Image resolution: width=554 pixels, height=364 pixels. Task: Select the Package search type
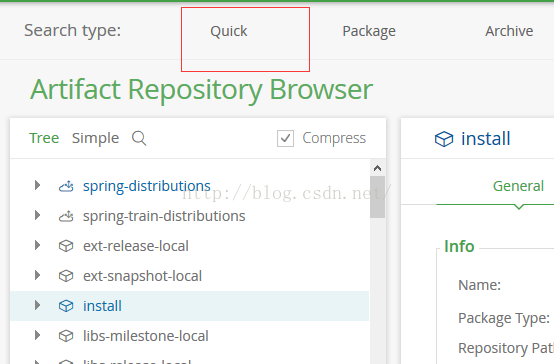369,31
